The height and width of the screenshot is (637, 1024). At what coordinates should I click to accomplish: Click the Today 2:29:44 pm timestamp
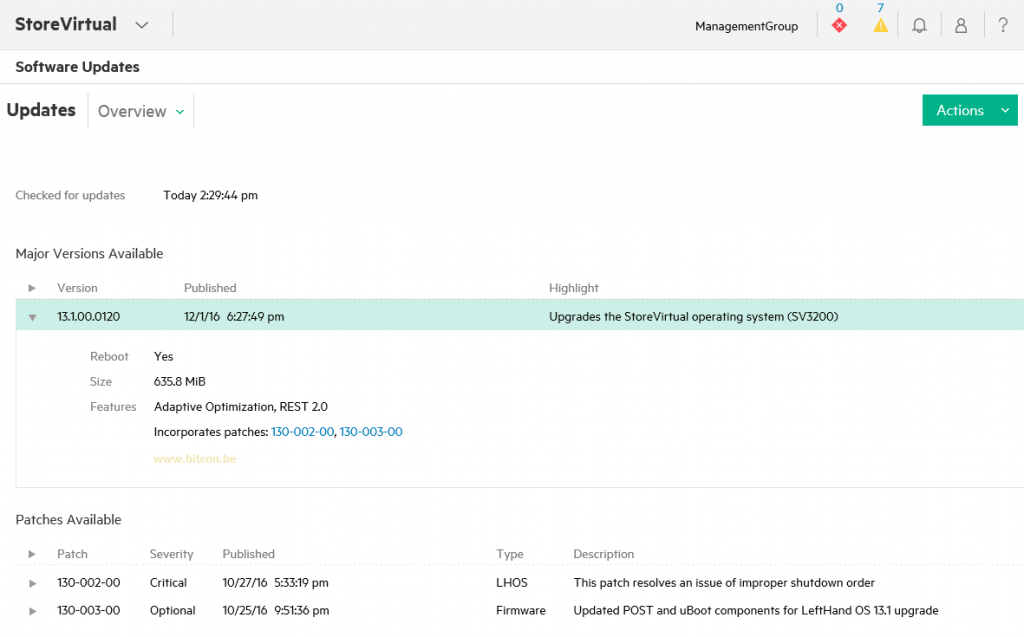pyautogui.click(x=210, y=195)
